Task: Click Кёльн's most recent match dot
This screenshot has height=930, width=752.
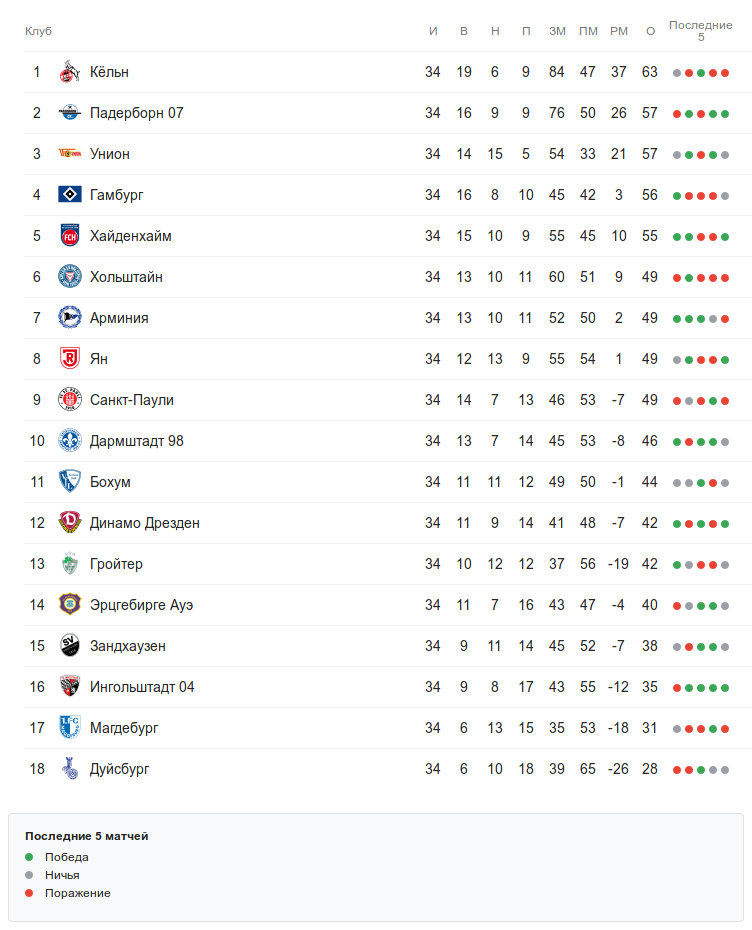Action: 725,73
